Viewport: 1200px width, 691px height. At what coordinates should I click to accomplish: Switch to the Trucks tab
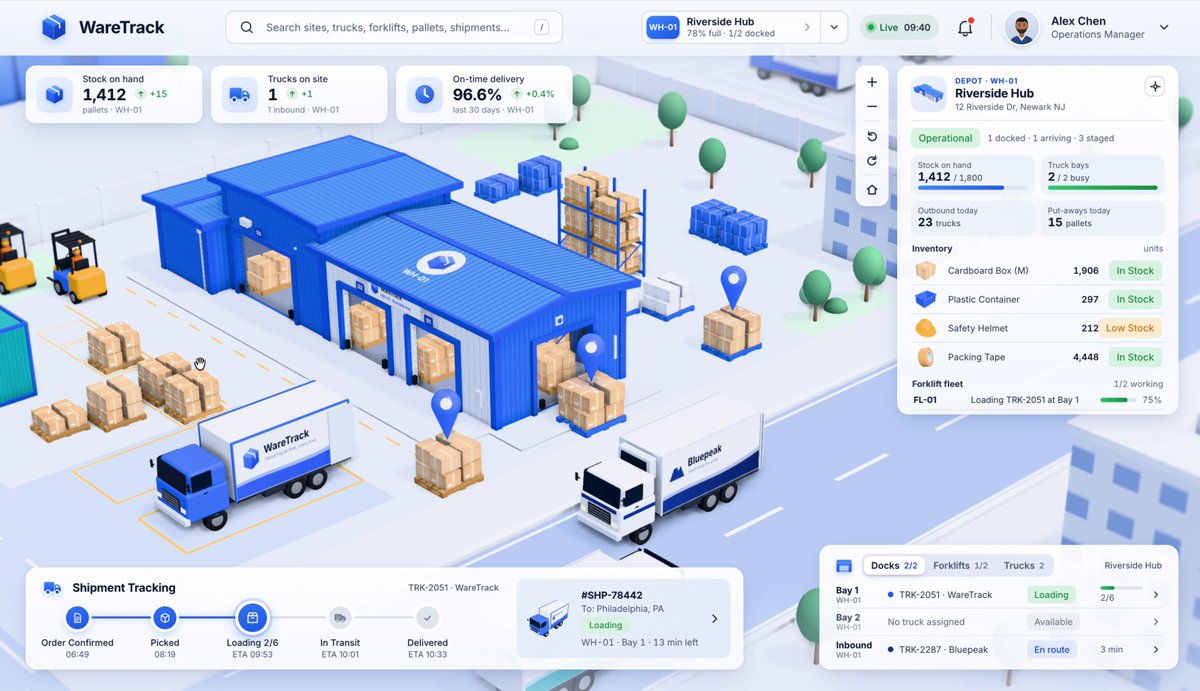click(x=1024, y=566)
